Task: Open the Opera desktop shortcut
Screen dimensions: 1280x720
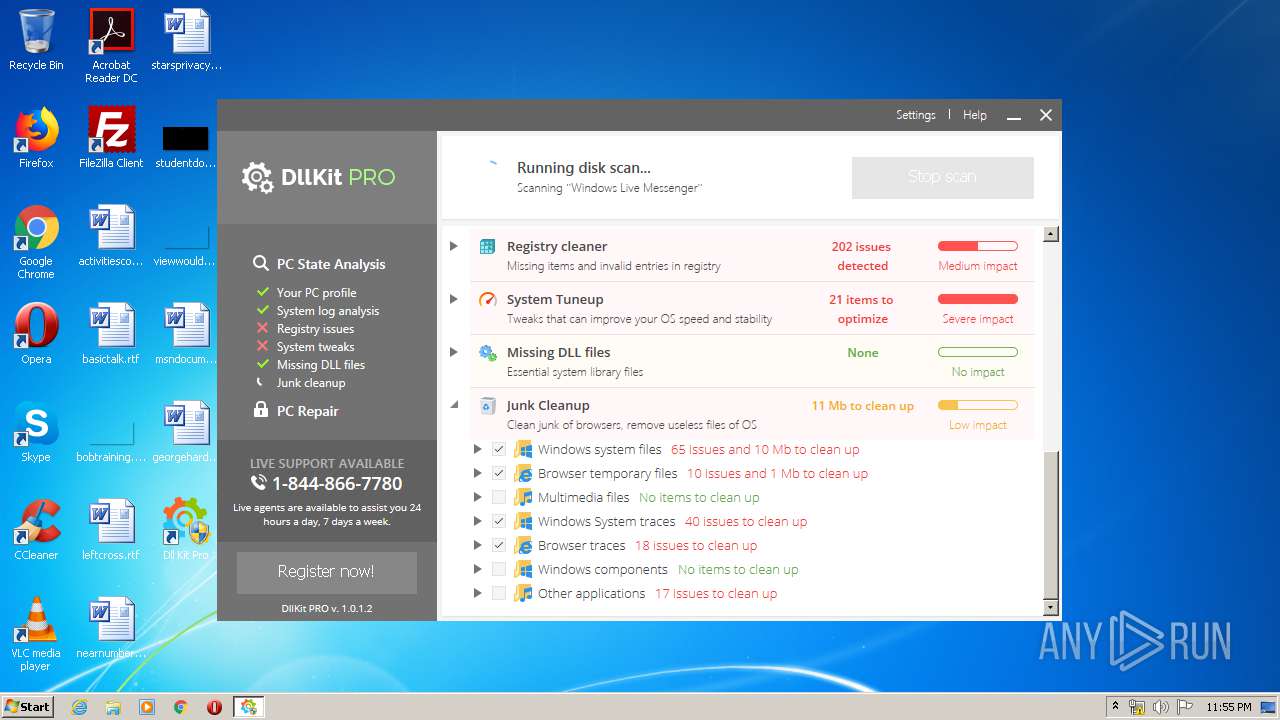Action: (36, 334)
